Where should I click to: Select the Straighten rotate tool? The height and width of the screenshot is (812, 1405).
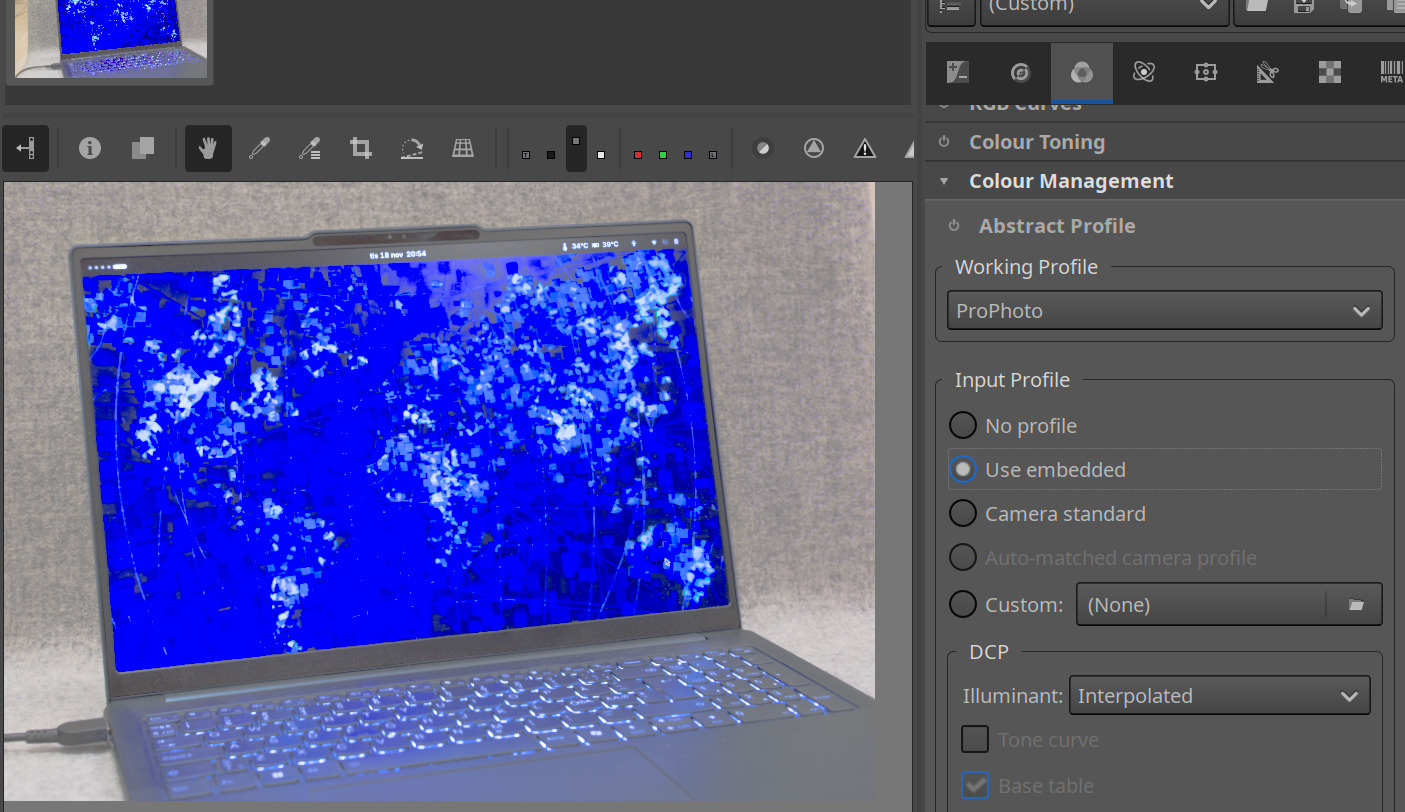click(x=412, y=149)
